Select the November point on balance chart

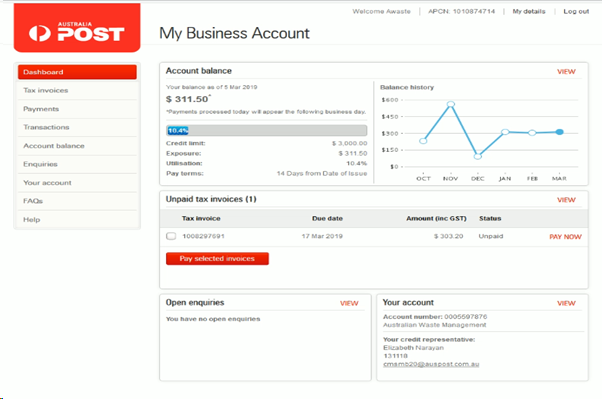451,104
